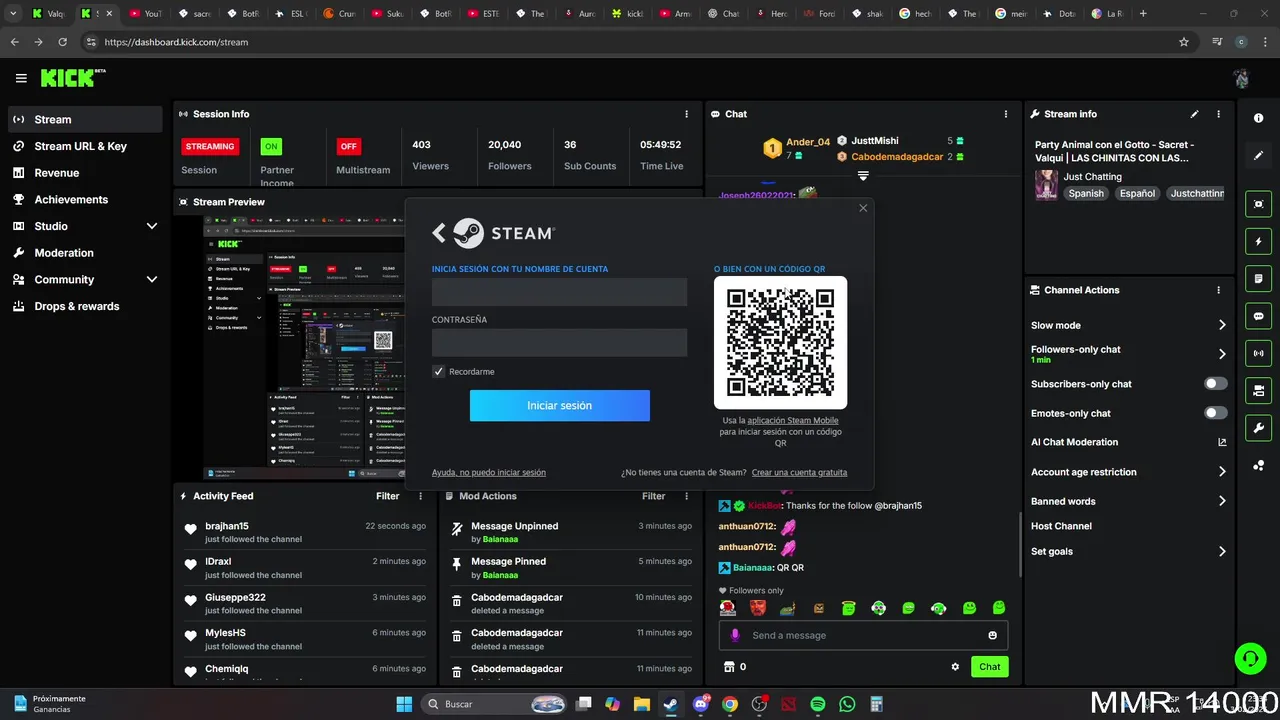The width and height of the screenshot is (1280, 720).
Task: Toggle the Recordarme checkbox in Steam login
Action: tap(438, 371)
